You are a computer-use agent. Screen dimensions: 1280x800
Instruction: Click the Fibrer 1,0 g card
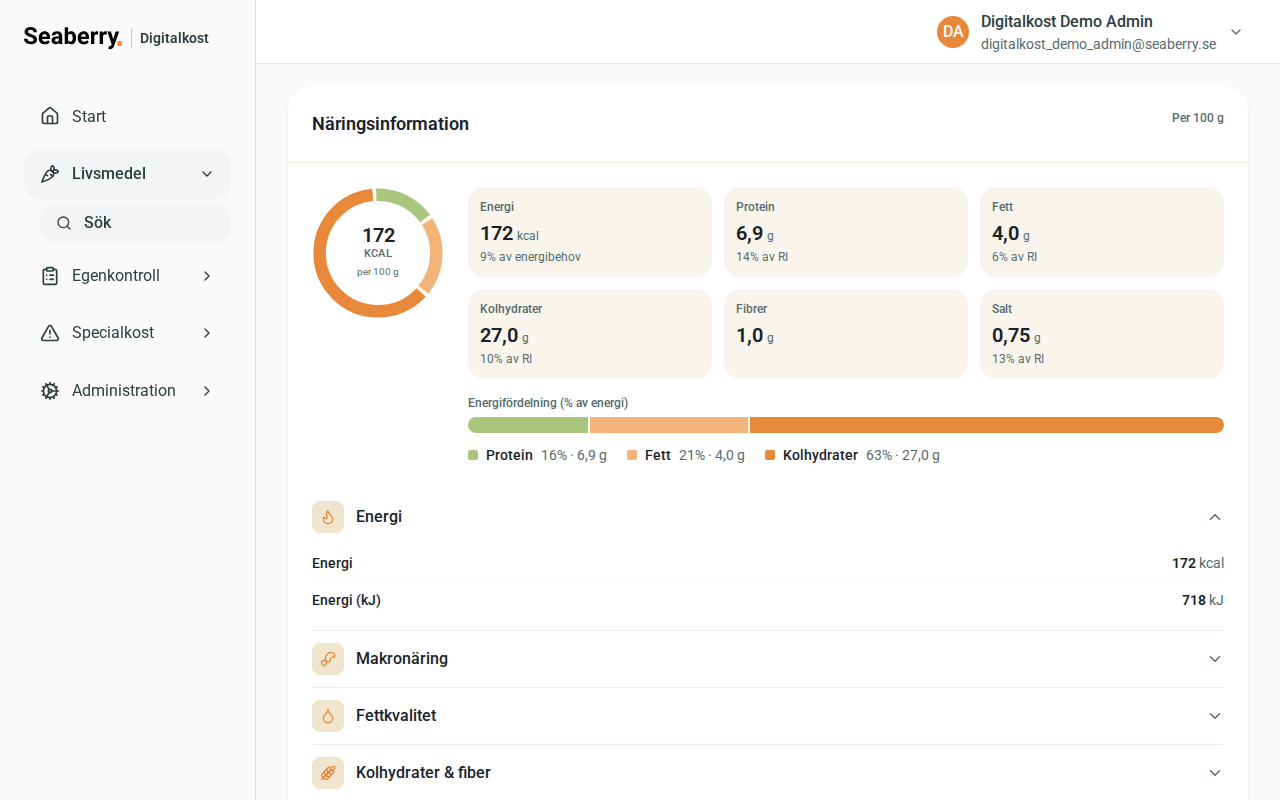click(846, 334)
